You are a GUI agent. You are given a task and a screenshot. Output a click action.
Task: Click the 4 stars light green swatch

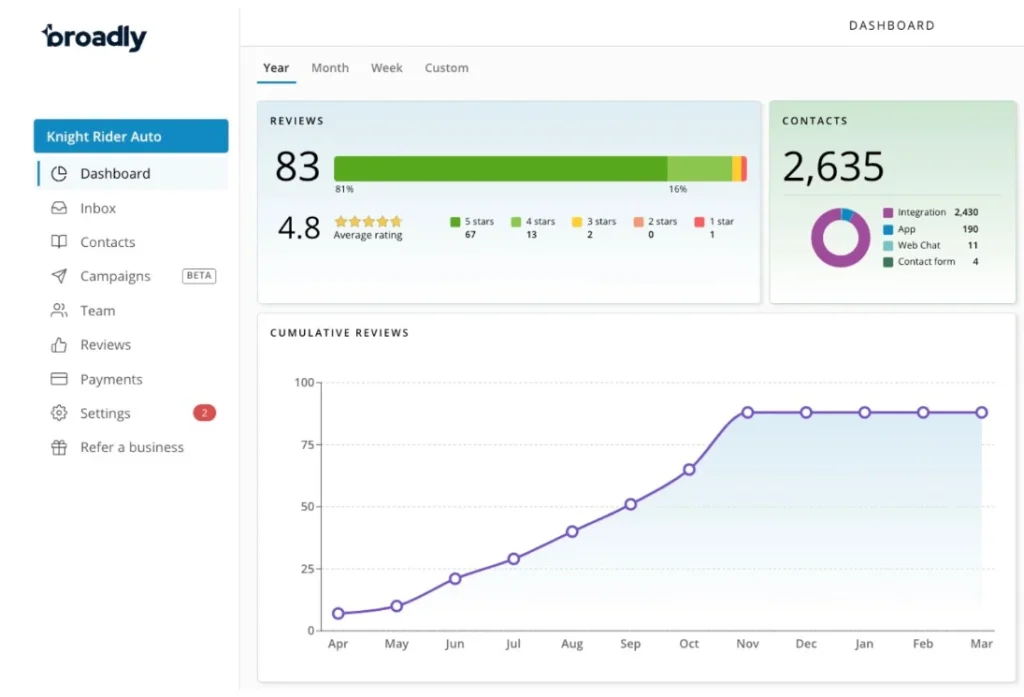point(516,222)
